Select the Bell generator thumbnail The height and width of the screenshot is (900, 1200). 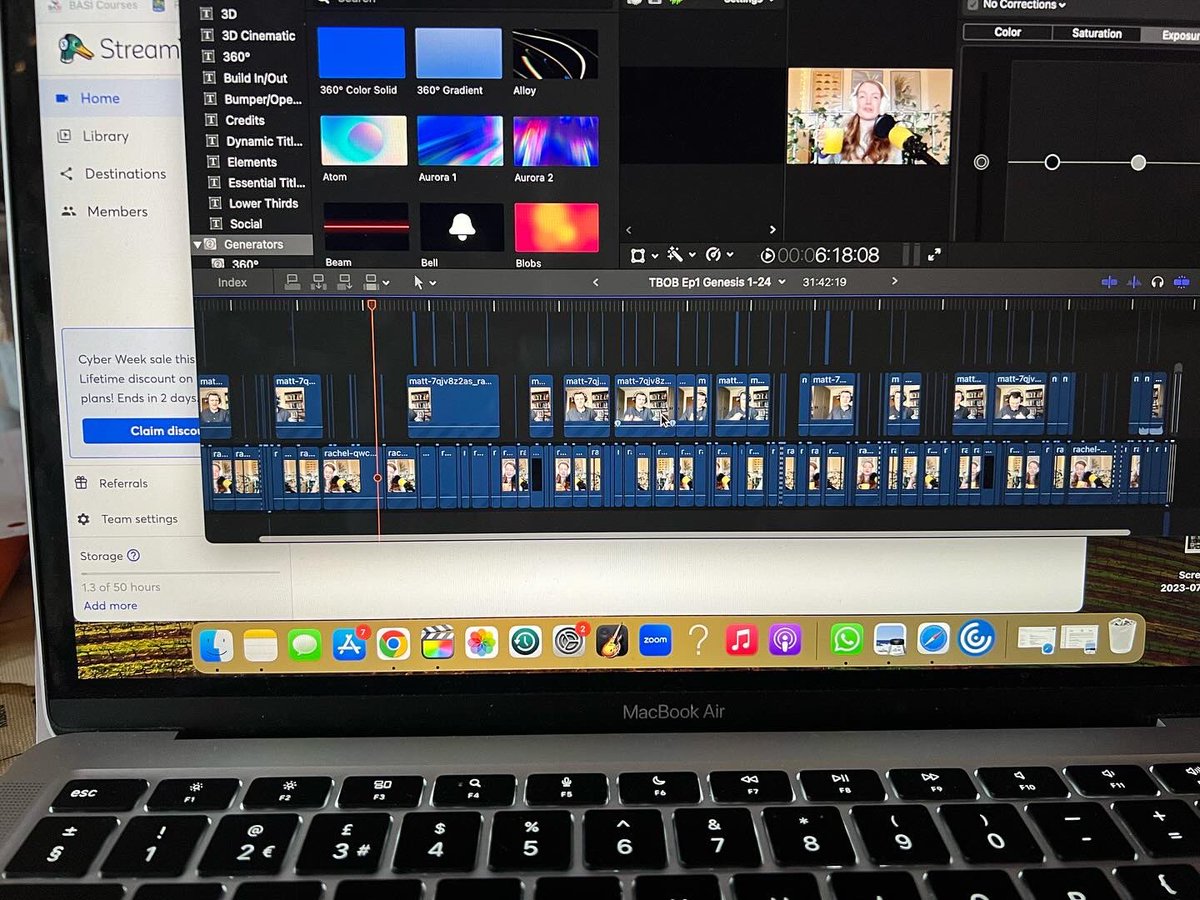(461, 227)
